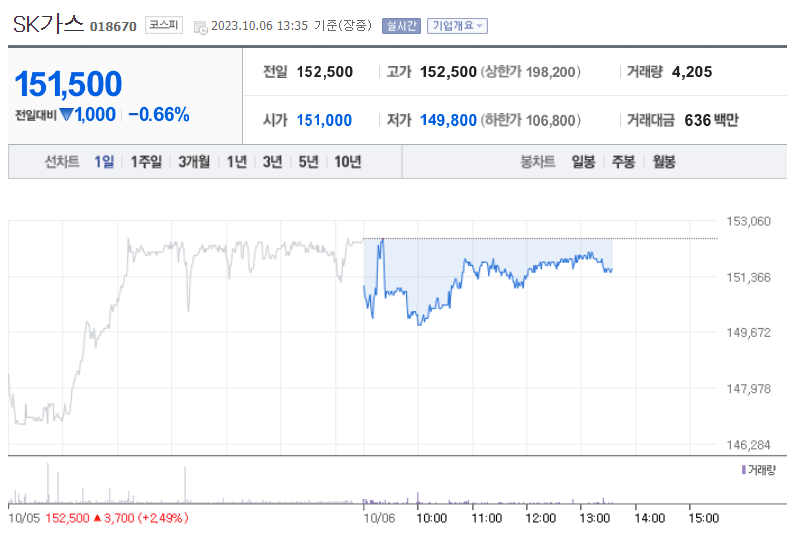Viewport: 787px width, 540px height.
Task: Click the stock code 018670
Action: (113, 27)
